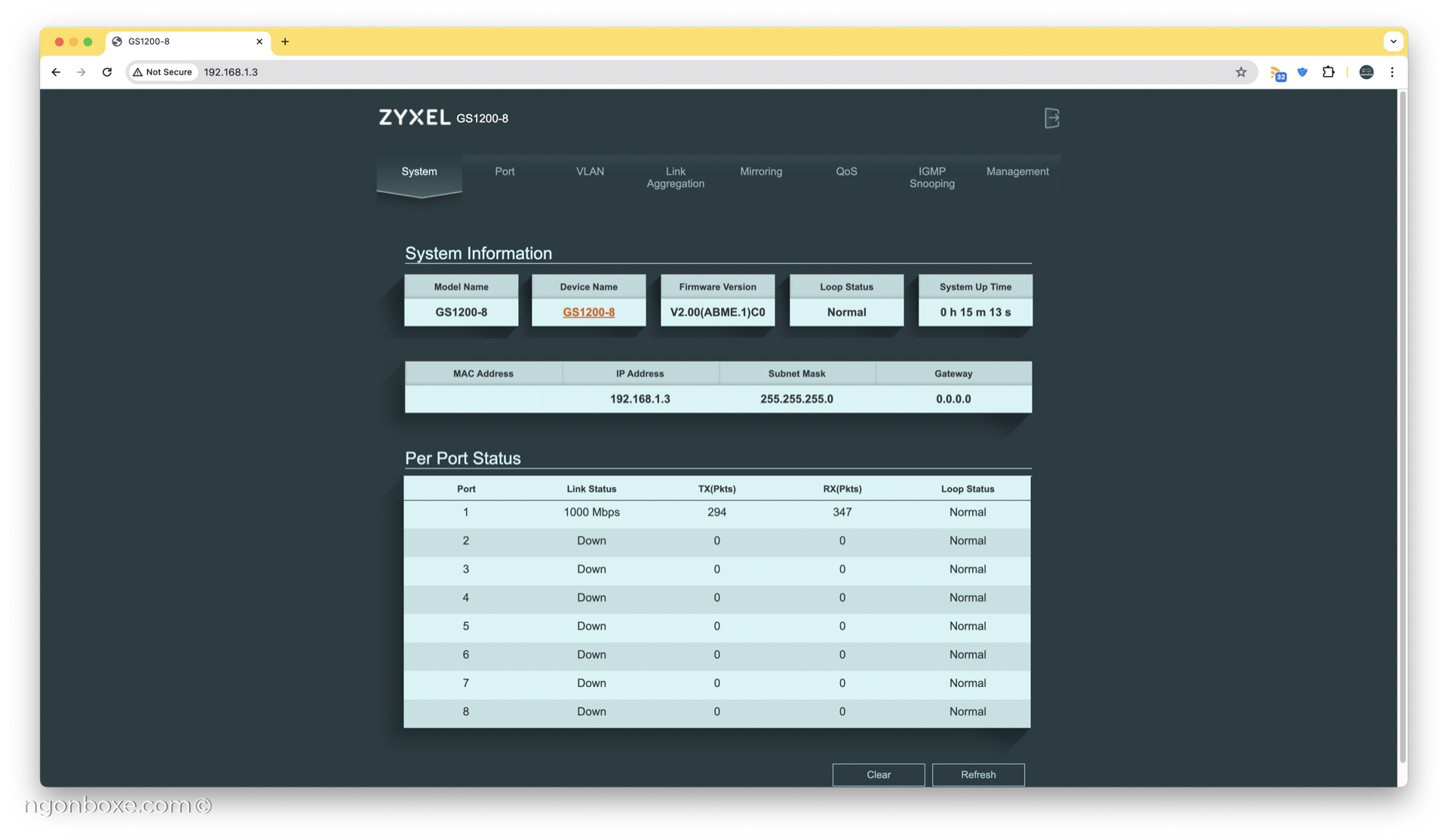Click the GS1200-8 device name link
The image size is (1448, 840).
(588, 312)
